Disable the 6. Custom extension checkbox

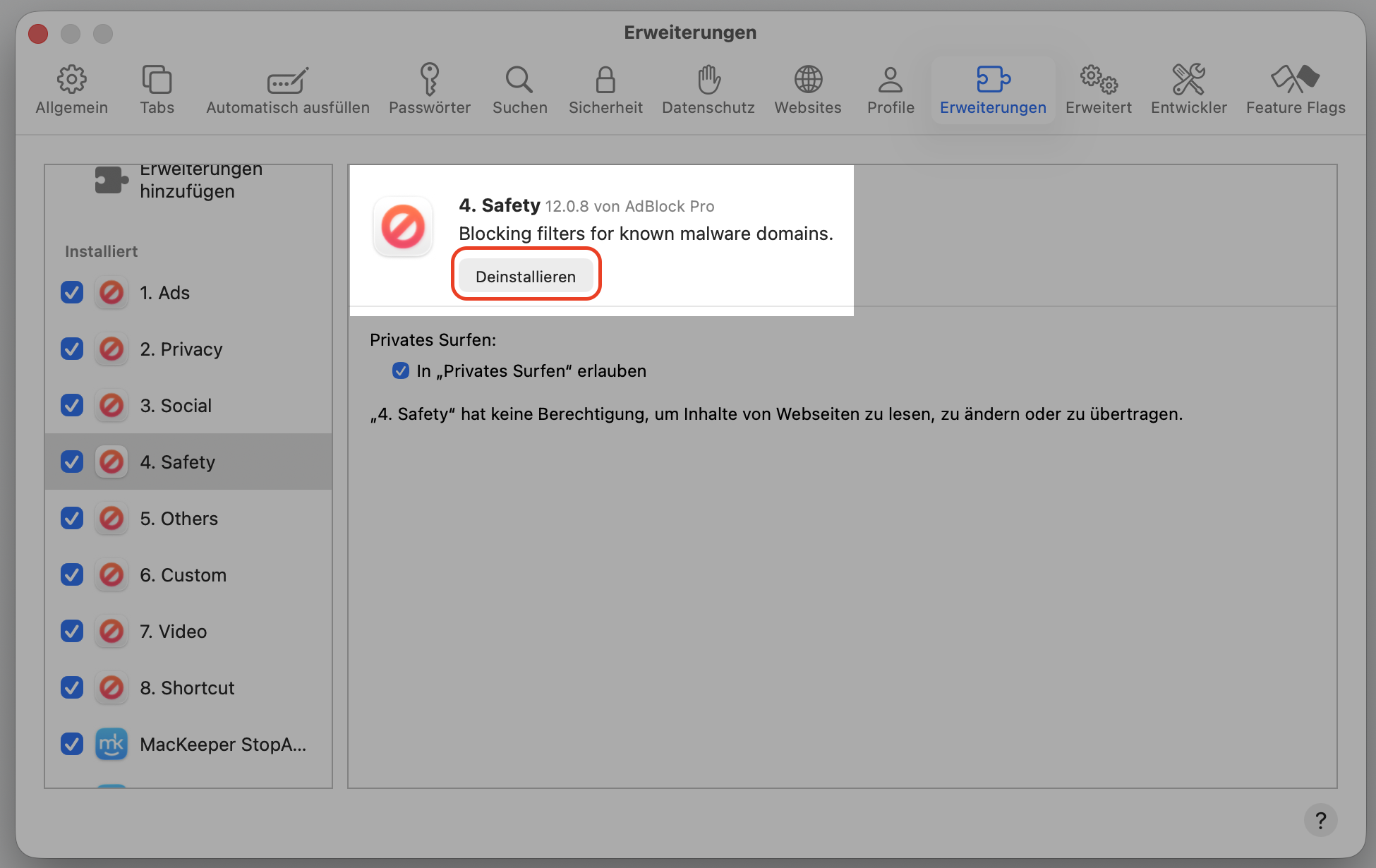click(72, 574)
